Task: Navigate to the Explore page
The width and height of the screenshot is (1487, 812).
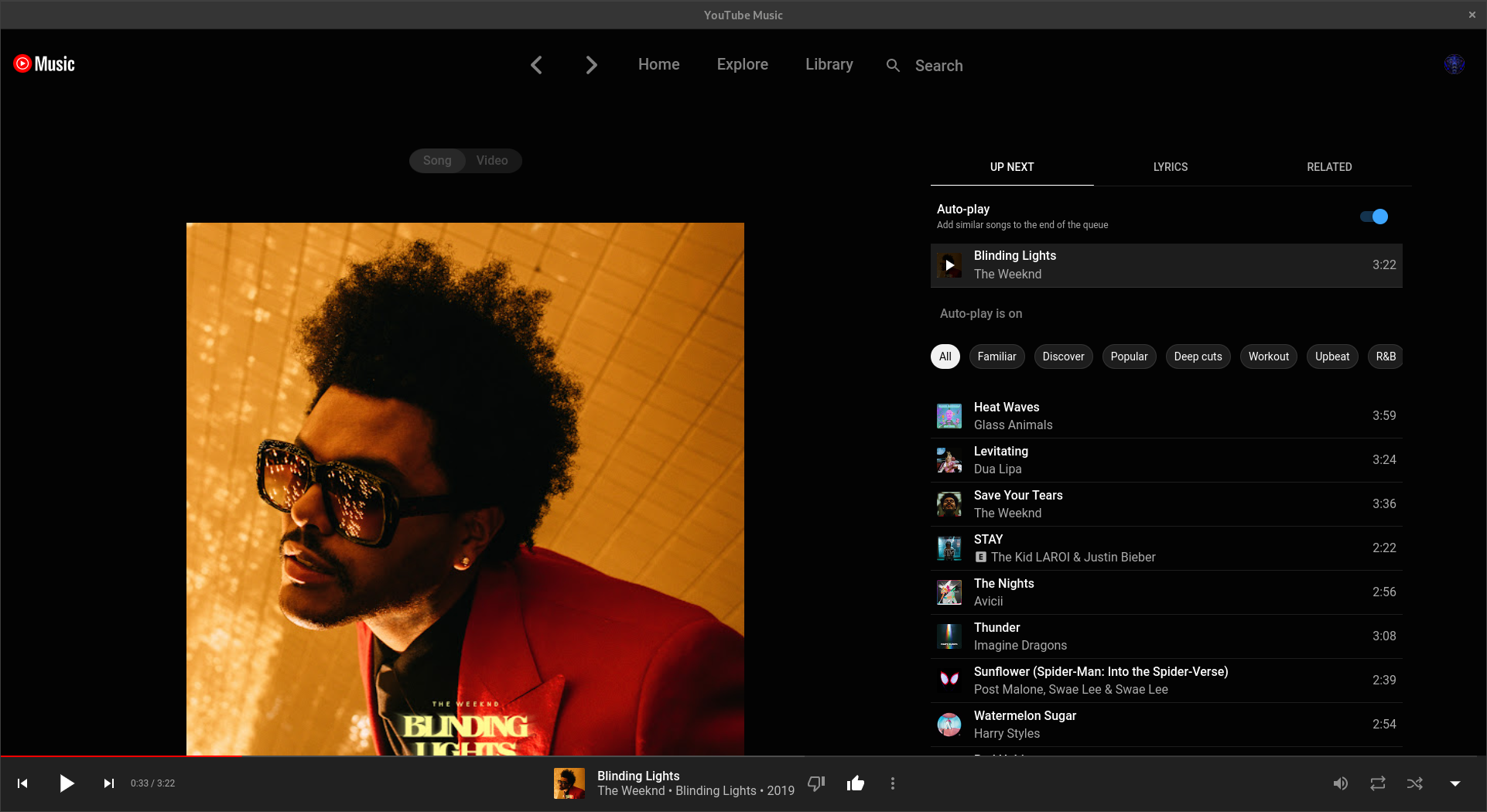Action: [742, 64]
